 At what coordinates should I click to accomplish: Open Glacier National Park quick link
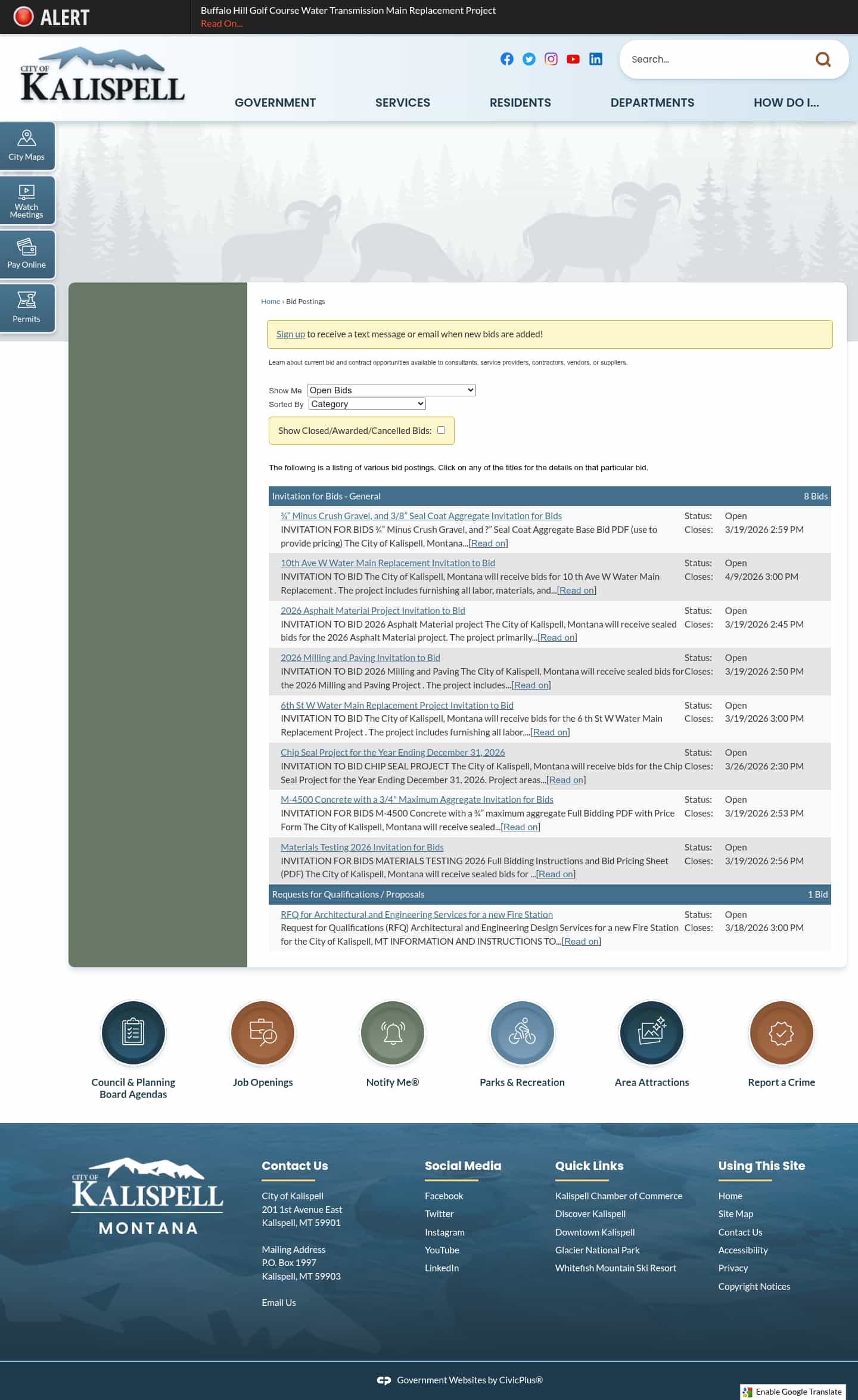tap(597, 1250)
